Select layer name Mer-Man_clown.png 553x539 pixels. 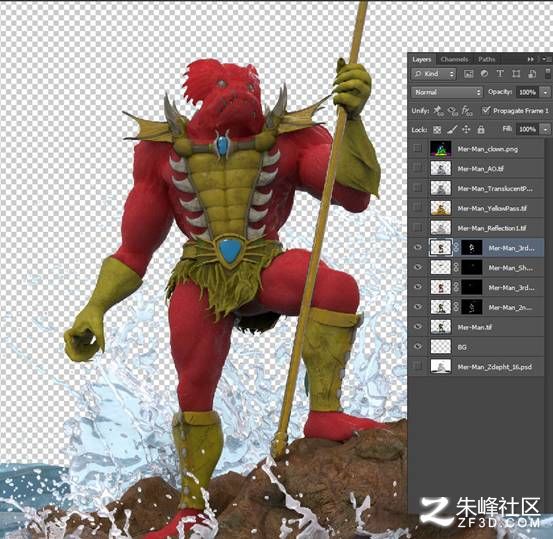point(488,149)
